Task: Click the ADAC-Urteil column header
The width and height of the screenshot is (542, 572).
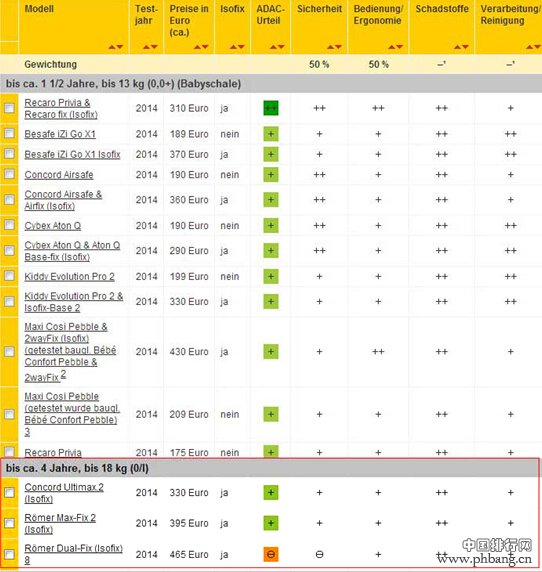Action: point(270,15)
